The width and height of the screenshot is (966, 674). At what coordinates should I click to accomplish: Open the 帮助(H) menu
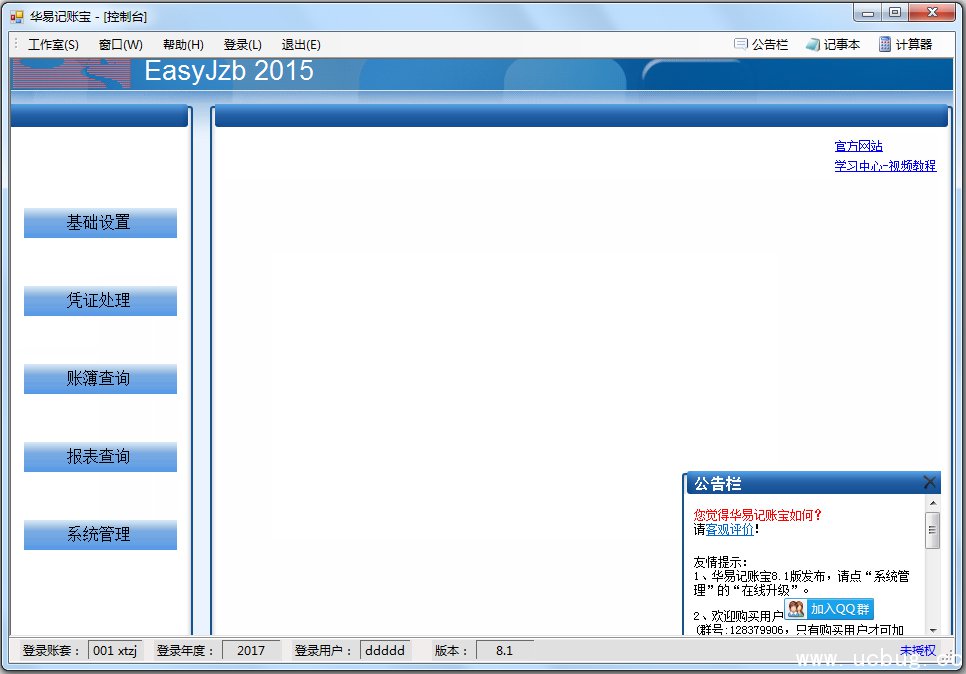pyautogui.click(x=183, y=45)
